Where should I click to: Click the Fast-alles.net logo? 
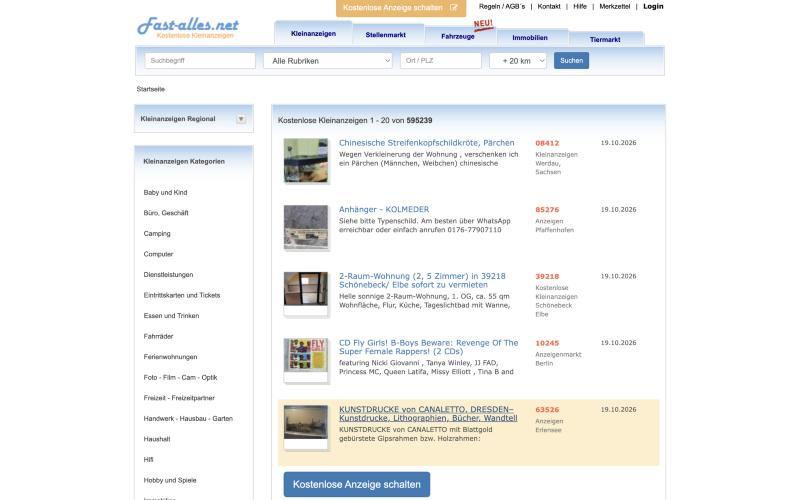[x=188, y=27]
